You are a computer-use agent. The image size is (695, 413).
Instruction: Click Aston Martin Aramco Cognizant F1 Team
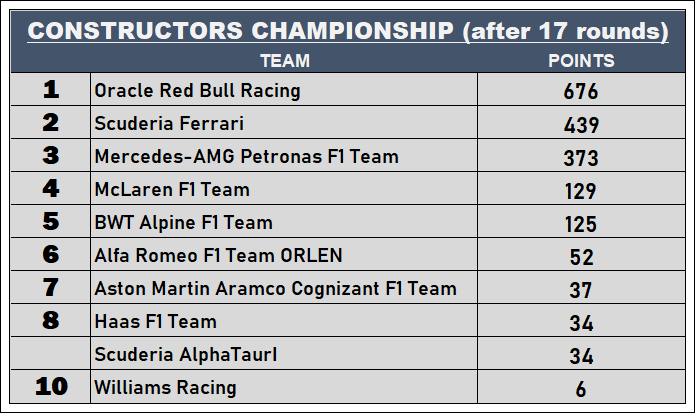point(275,289)
